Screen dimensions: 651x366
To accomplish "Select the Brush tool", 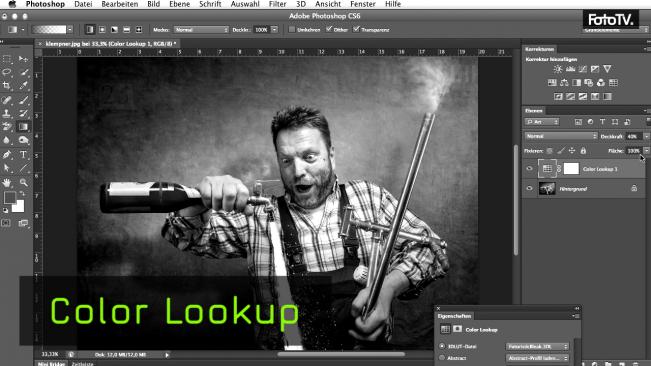I will 23,100.
